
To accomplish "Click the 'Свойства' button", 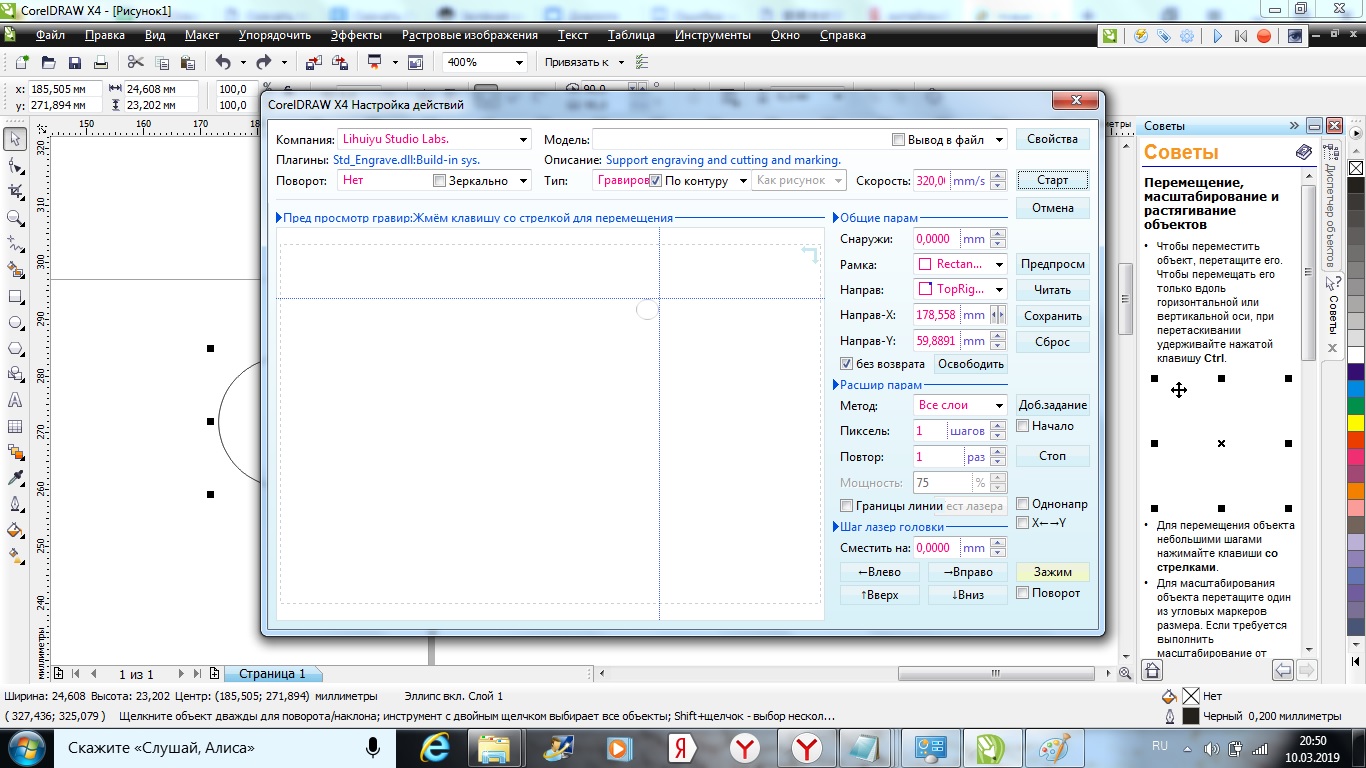I will (1053, 139).
